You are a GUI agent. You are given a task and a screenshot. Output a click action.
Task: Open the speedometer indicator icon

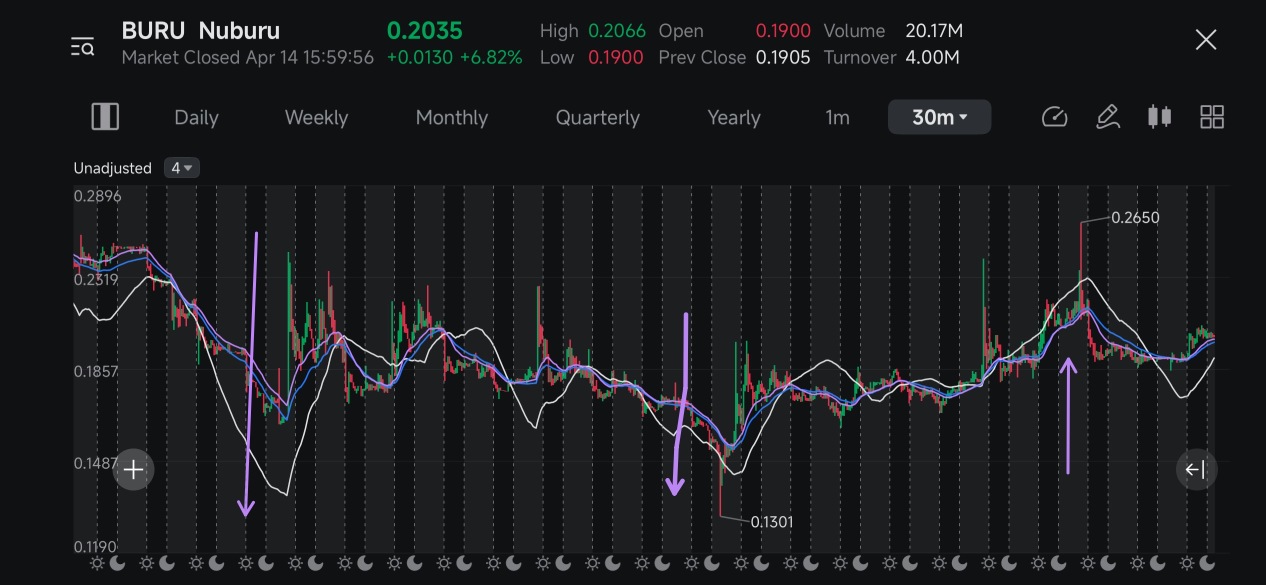1055,117
